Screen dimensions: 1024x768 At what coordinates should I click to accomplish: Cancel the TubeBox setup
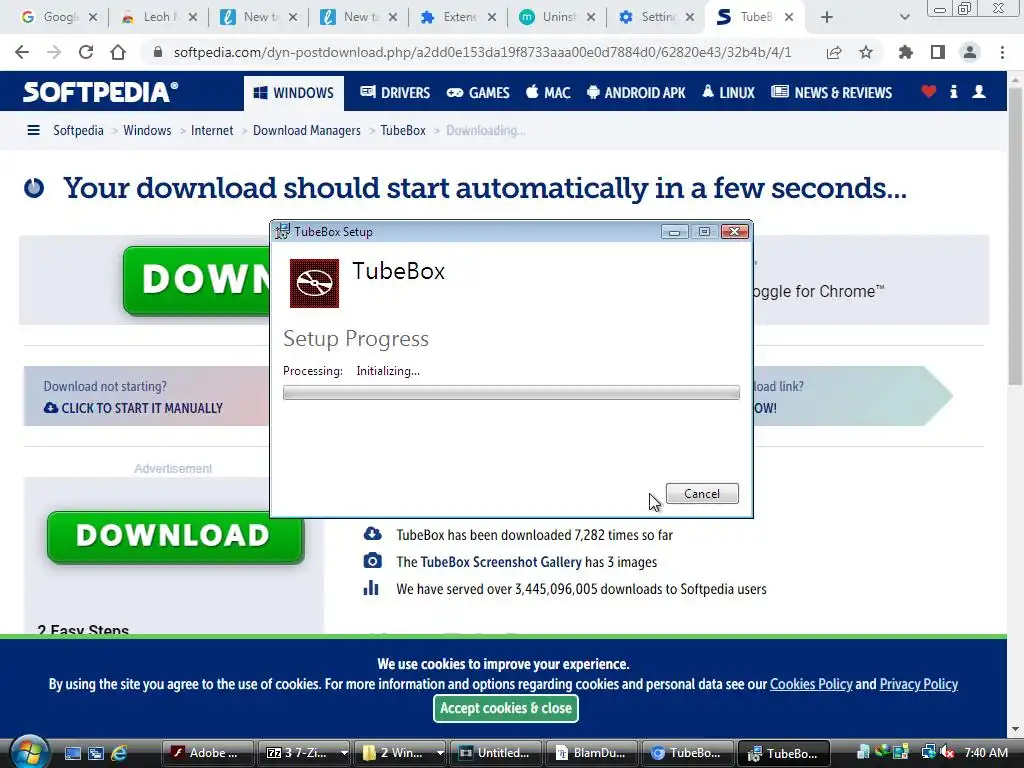tap(702, 494)
